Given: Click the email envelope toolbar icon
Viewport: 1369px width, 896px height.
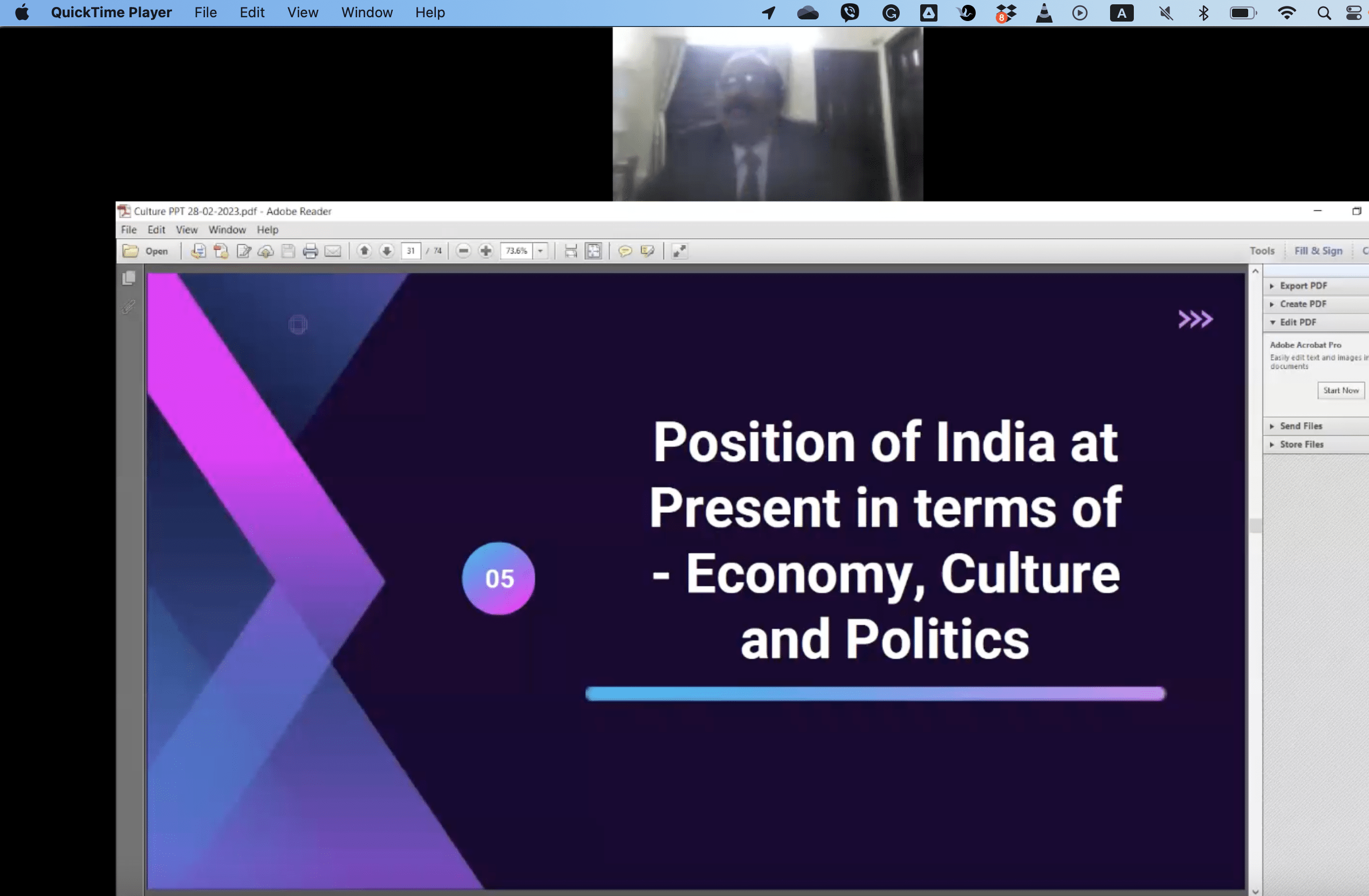Looking at the screenshot, I should 333,251.
